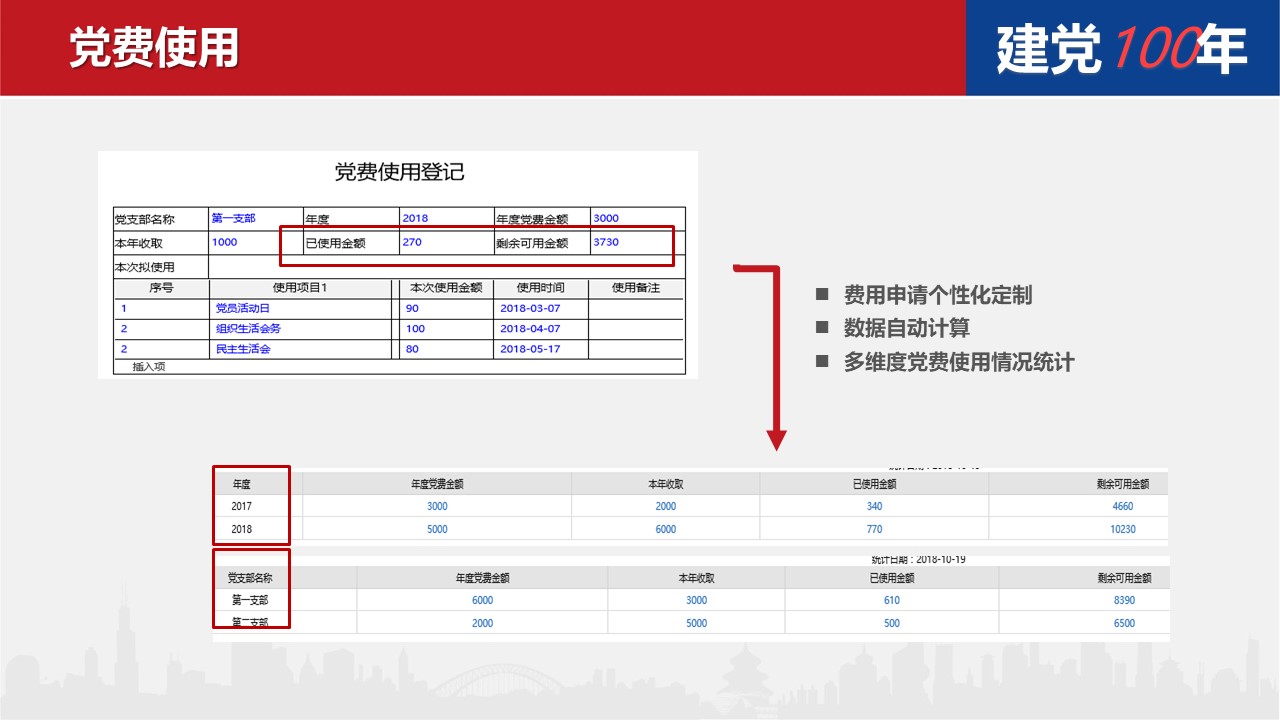Screen dimensions: 1280x720
Task: Click the empty 本次拟使用 input field
Action: pyautogui.click(x=445, y=267)
